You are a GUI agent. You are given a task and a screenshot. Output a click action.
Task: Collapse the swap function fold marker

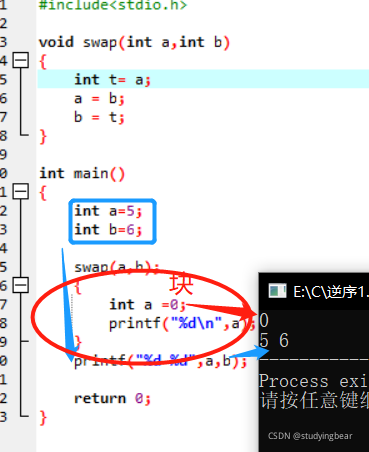[x=21, y=60]
